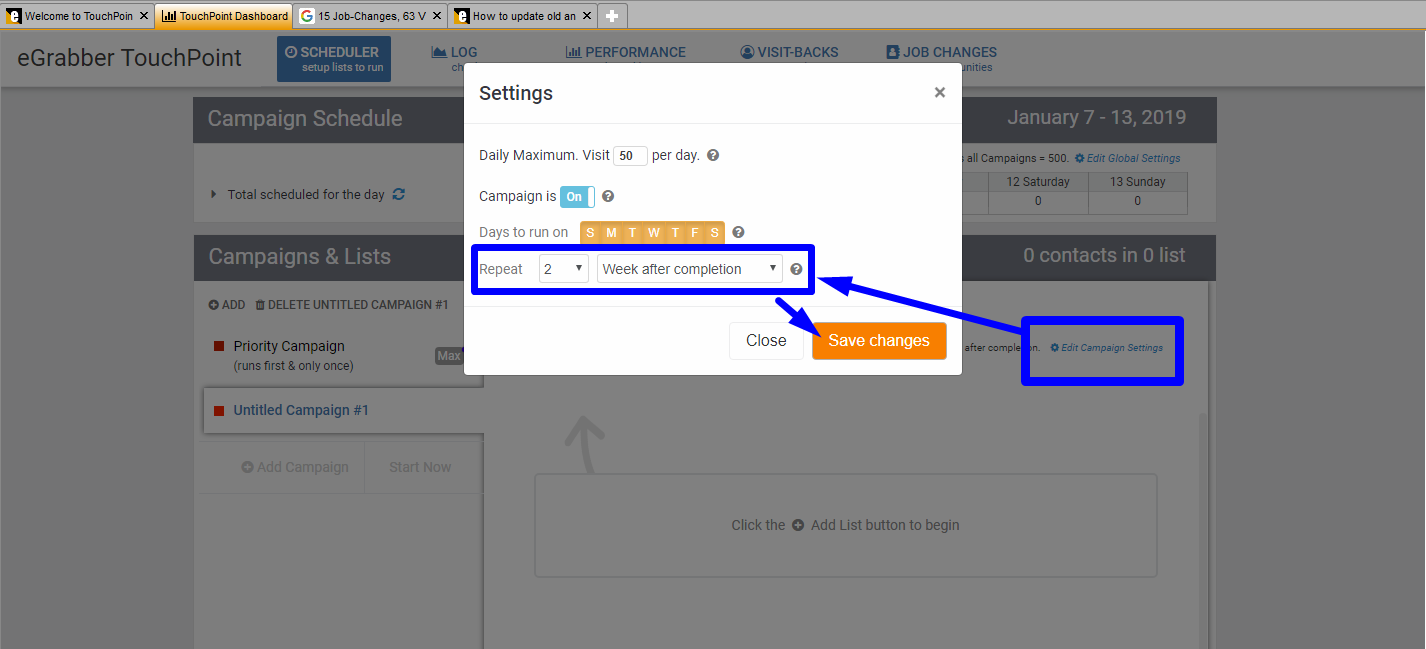Toggle Friday in Days to run on

pos(695,233)
